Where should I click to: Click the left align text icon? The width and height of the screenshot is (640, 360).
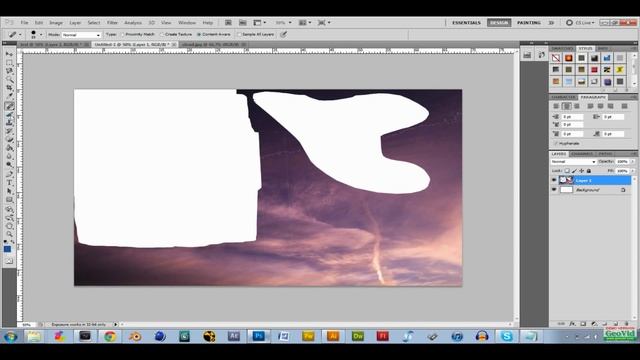pos(556,106)
